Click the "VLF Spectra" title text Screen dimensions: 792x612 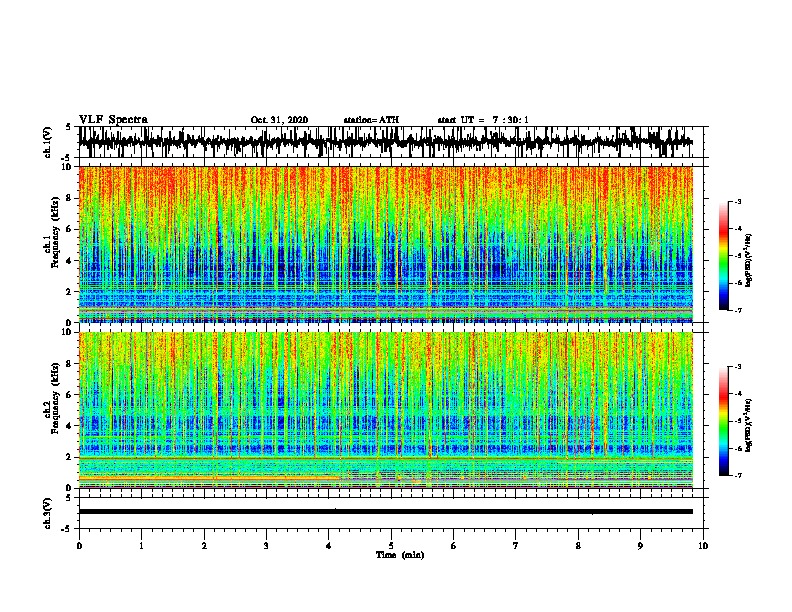(113, 120)
